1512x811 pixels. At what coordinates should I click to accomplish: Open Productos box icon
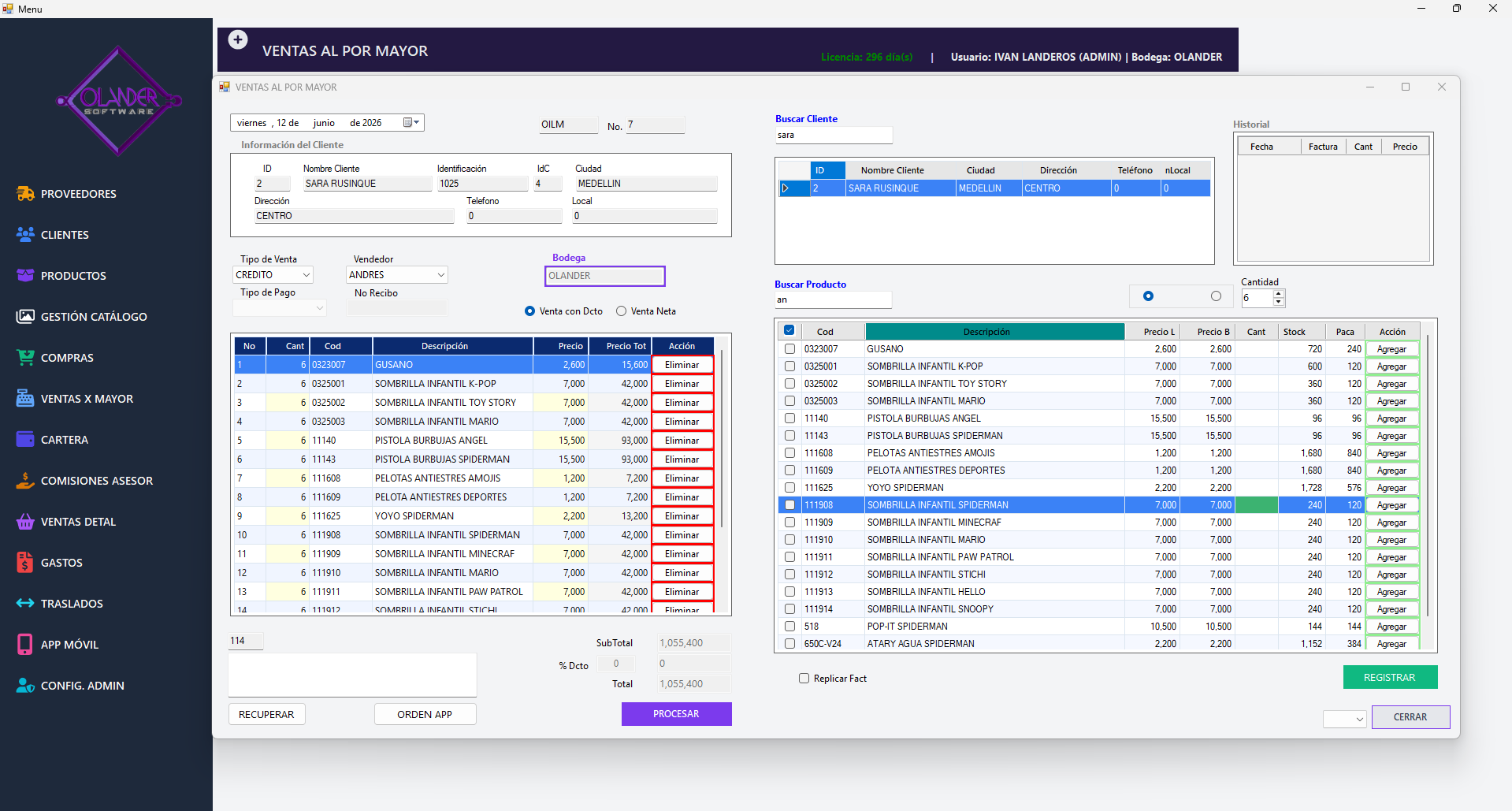25,276
